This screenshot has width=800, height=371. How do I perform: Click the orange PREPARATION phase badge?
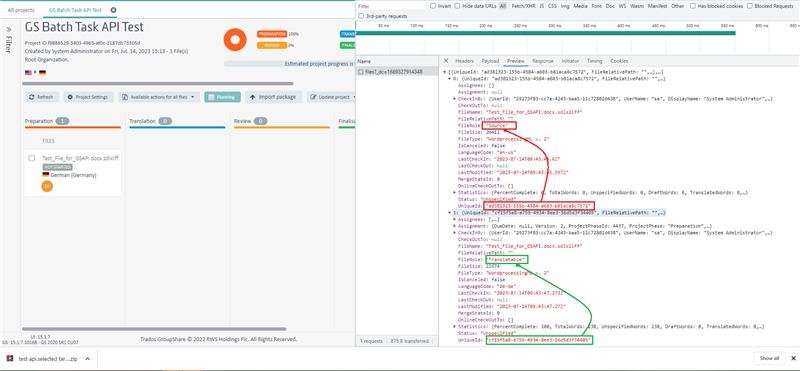coord(272,34)
